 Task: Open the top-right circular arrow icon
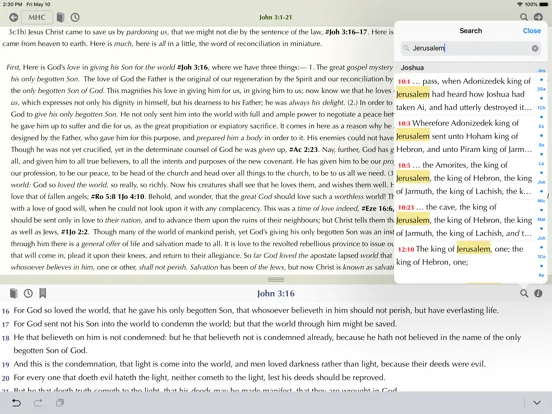tap(538, 17)
